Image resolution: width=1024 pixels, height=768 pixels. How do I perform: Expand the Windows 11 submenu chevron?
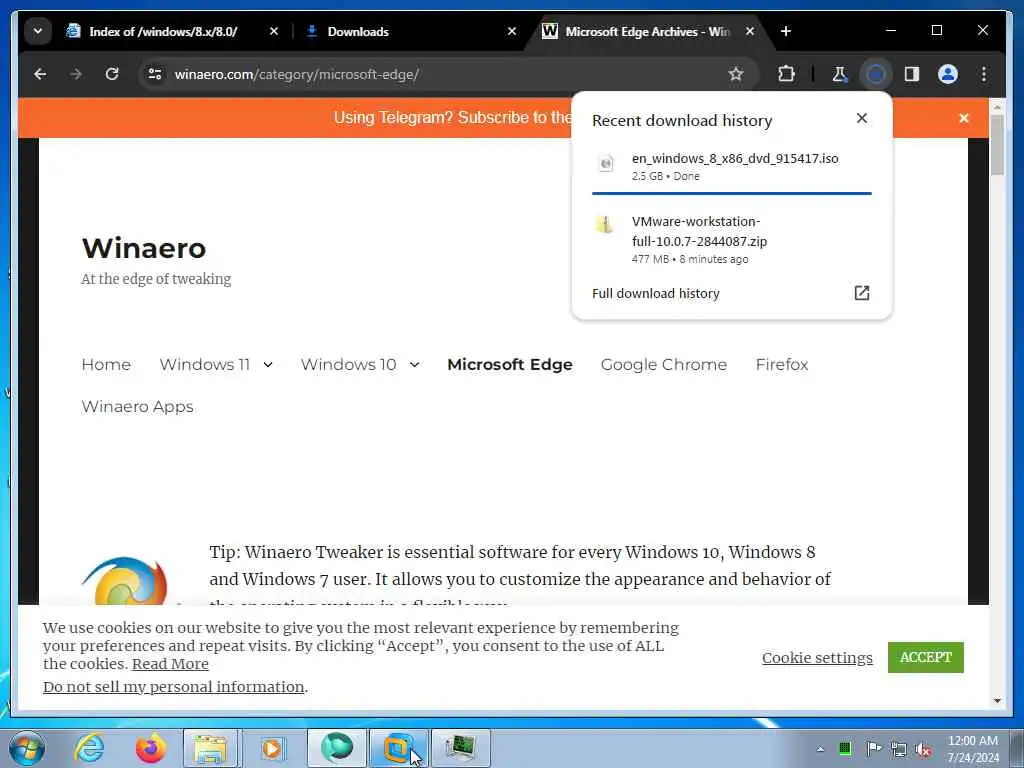click(268, 364)
